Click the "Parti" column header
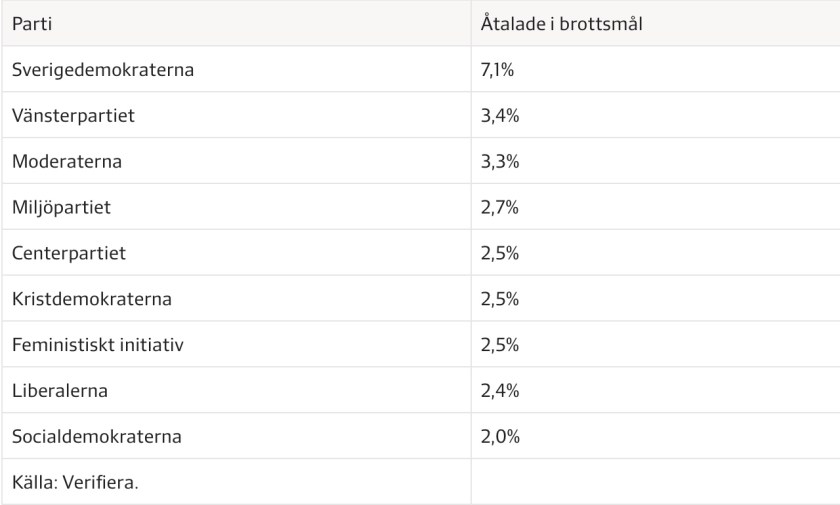 (32, 24)
